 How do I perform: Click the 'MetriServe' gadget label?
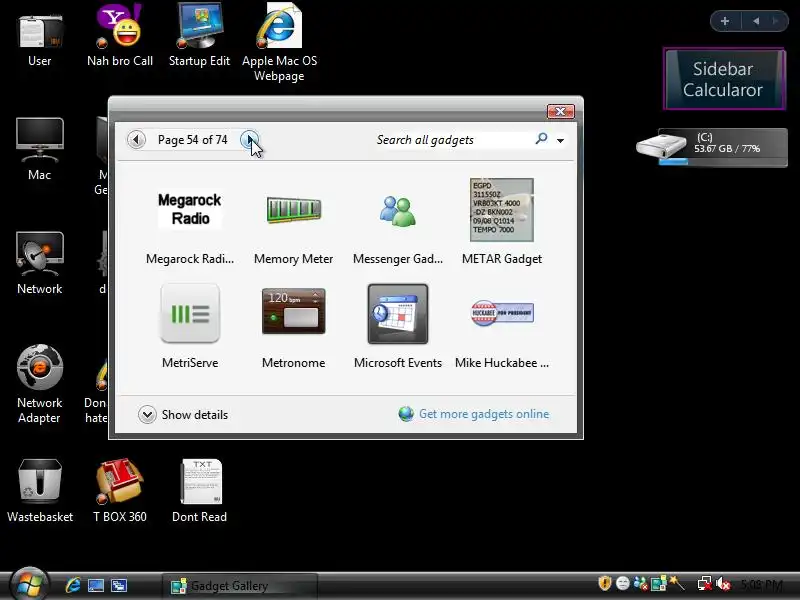(190, 363)
